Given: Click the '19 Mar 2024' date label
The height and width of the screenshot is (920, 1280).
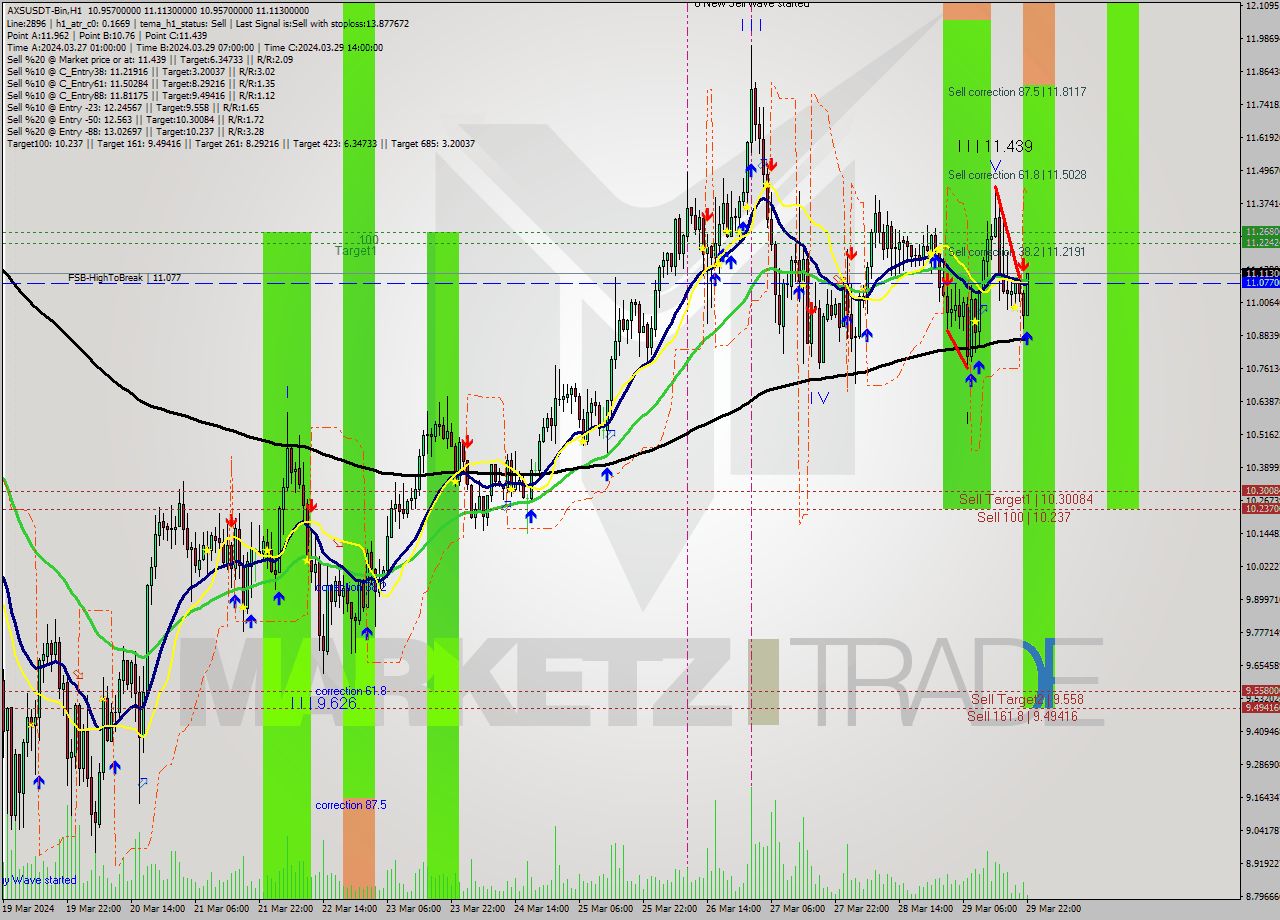Looking at the screenshot, I should point(28,909).
